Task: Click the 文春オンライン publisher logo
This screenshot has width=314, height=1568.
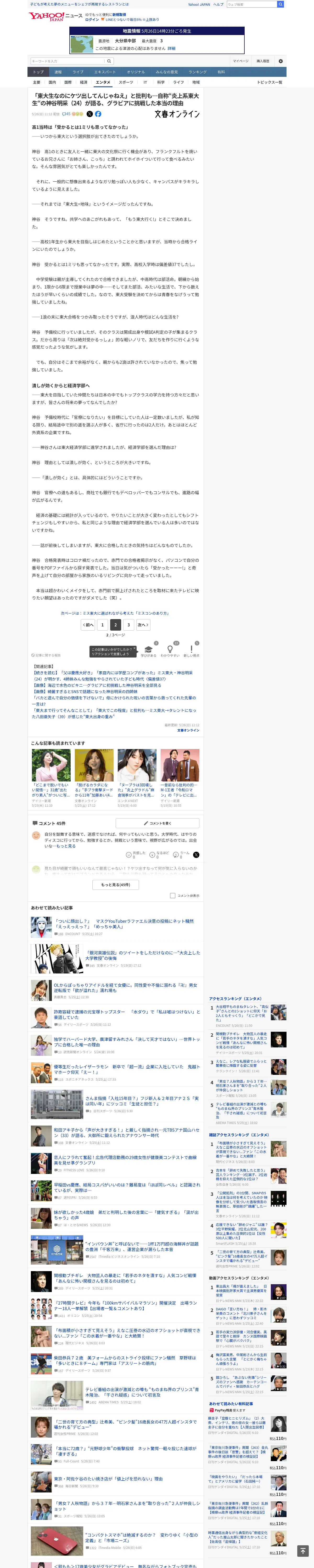Action: 177,114
